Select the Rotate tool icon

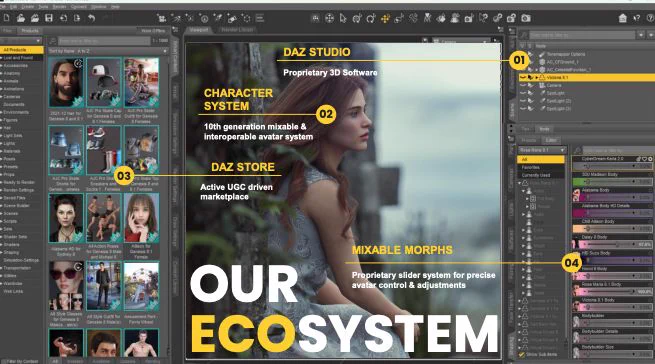pos(371,18)
